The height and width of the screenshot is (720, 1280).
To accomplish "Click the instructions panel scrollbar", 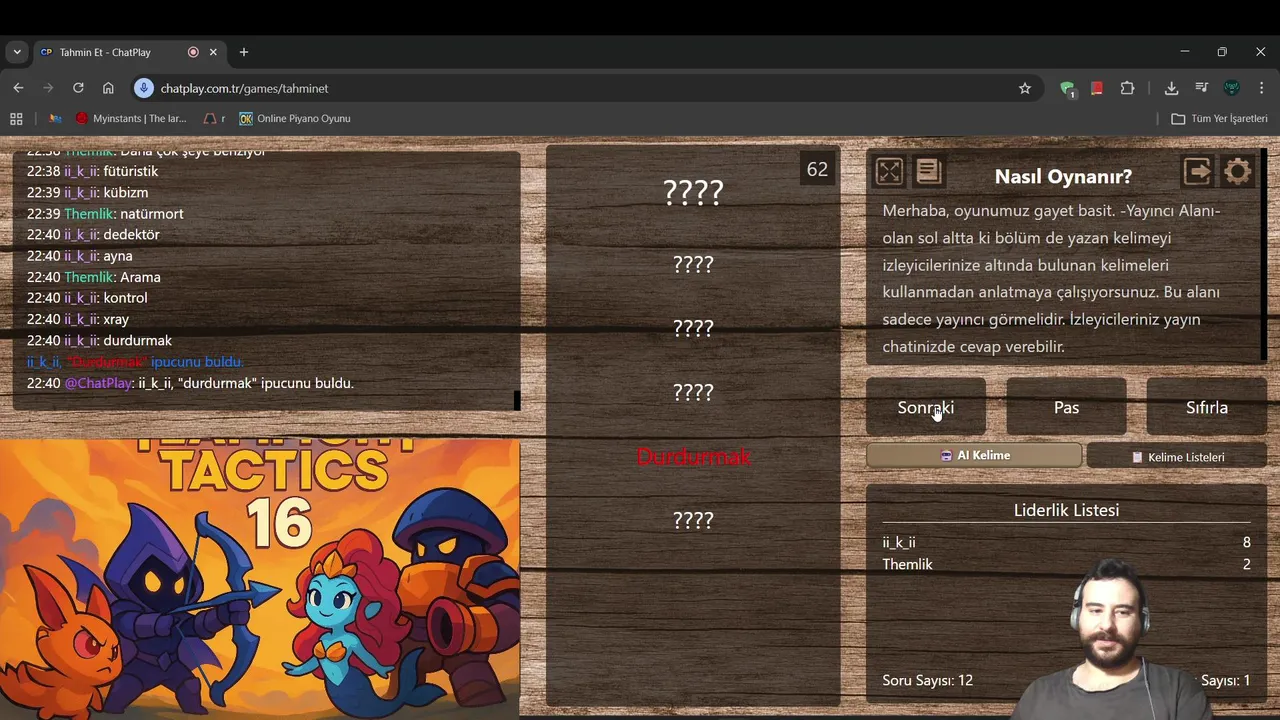I will coord(1264,254).
